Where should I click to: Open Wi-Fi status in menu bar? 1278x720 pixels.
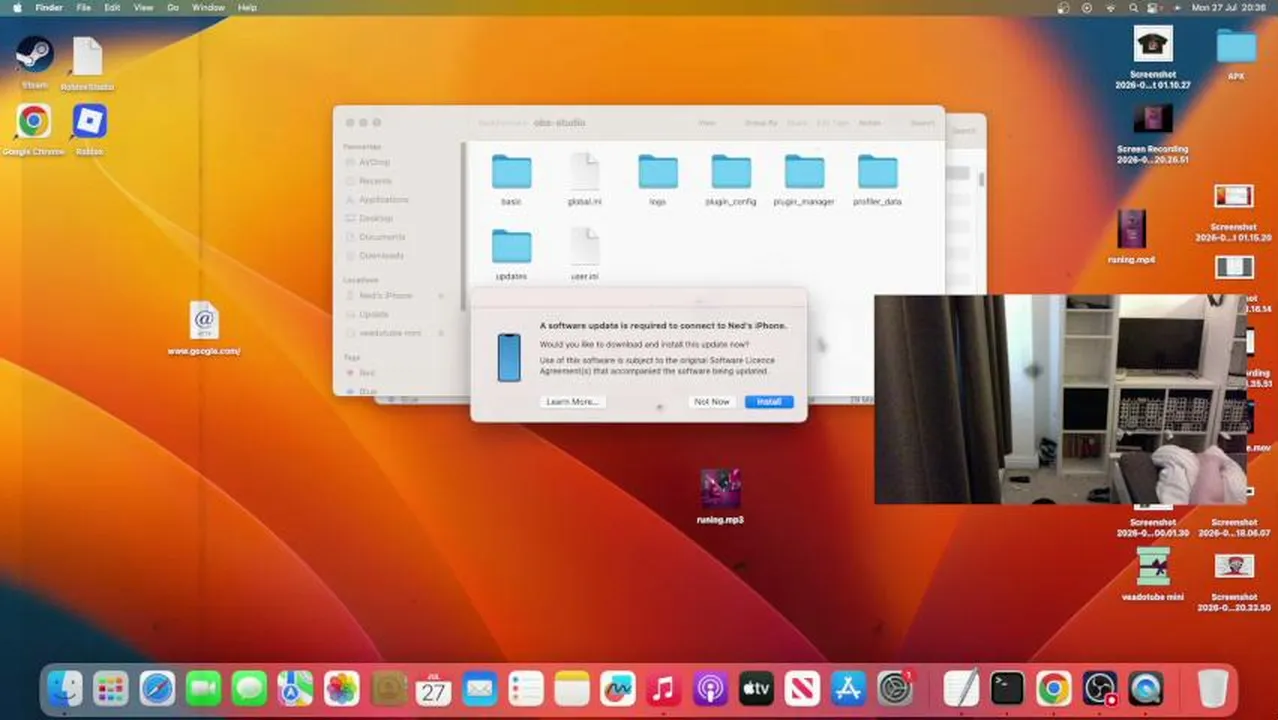point(1110,7)
